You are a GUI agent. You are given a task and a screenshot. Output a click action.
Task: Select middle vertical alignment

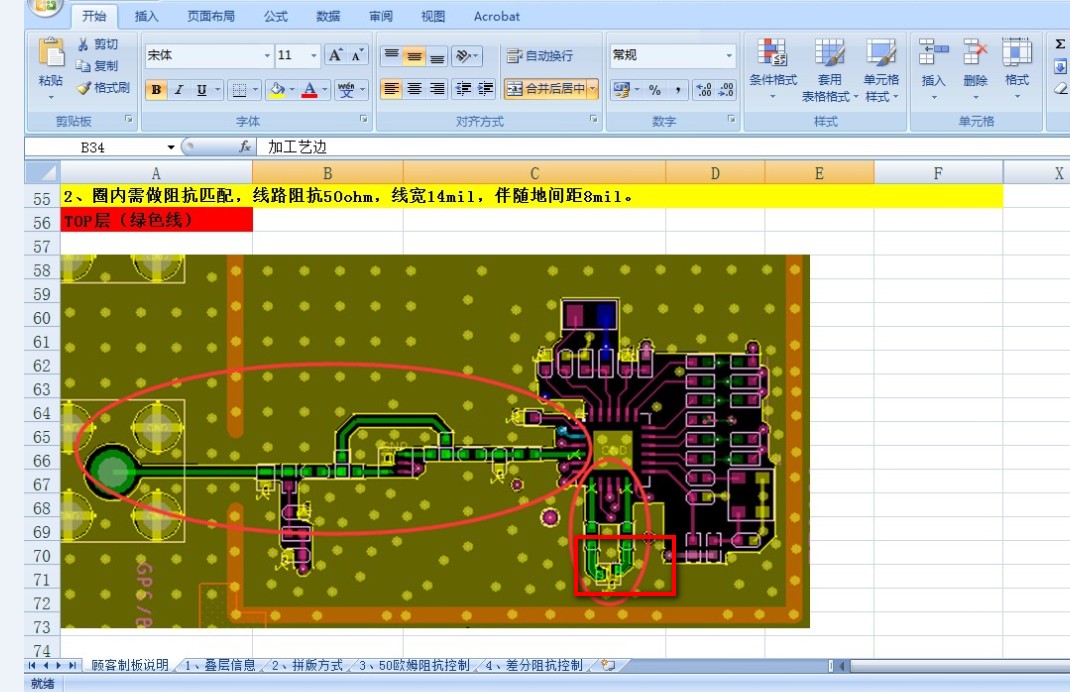point(414,55)
